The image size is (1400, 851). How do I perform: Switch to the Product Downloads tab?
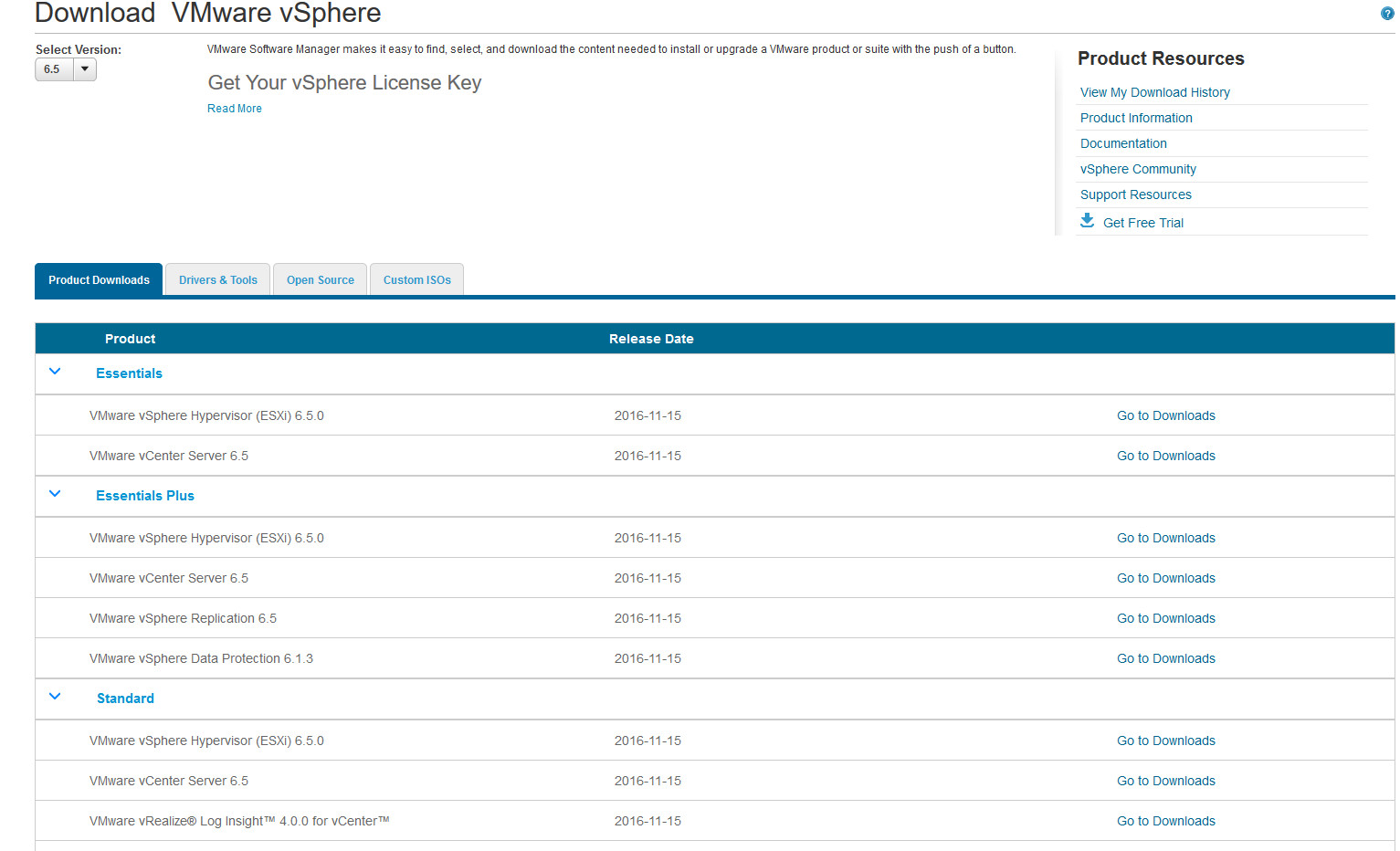99,280
